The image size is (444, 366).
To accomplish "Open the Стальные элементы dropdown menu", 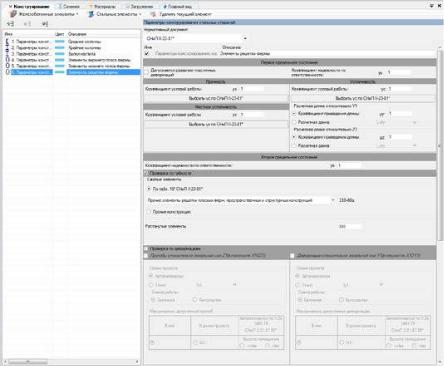I will coord(115,14).
